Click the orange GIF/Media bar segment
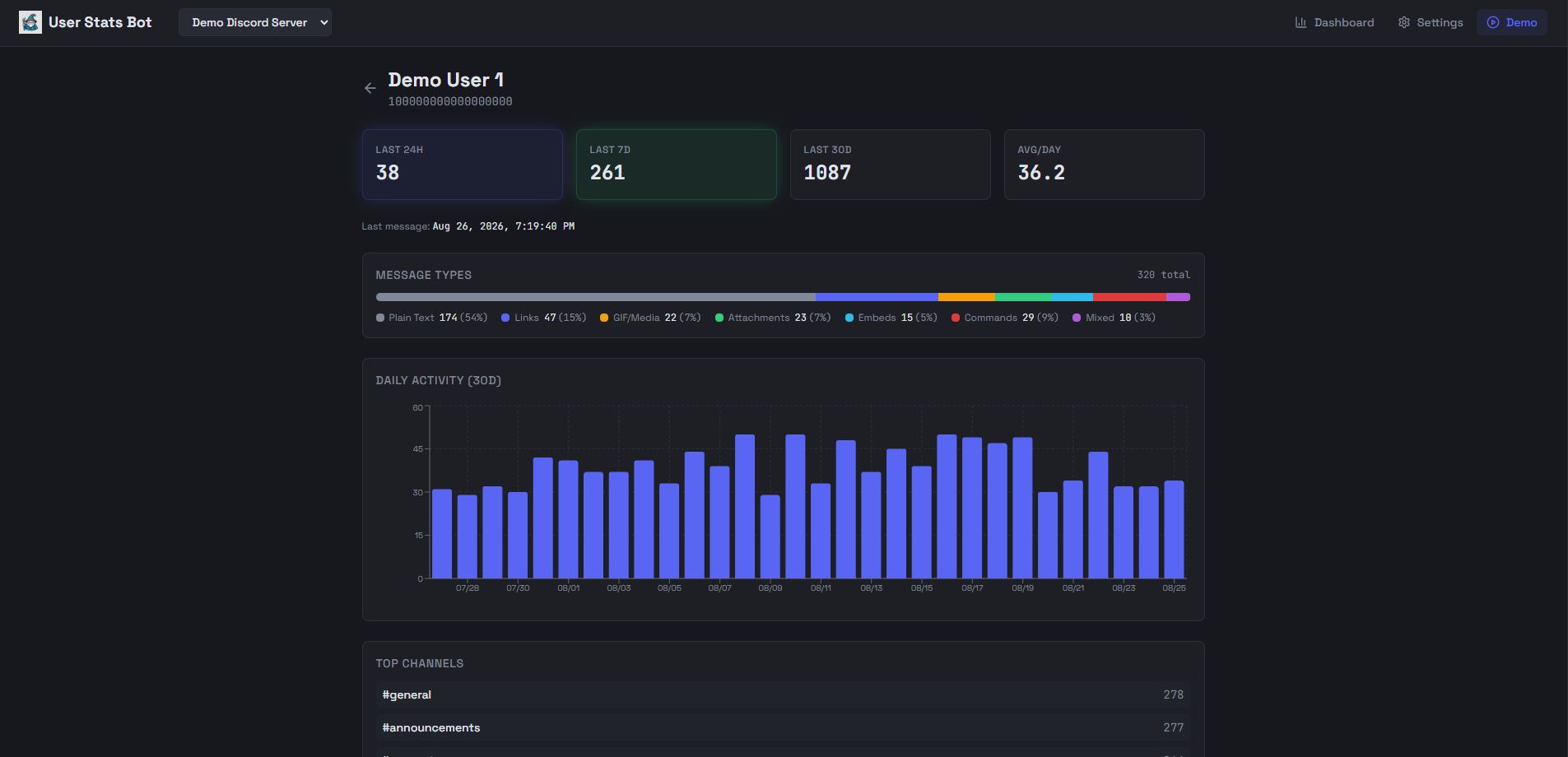The width and height of the screenshot is (1568, 757). (x=966, y=297)
